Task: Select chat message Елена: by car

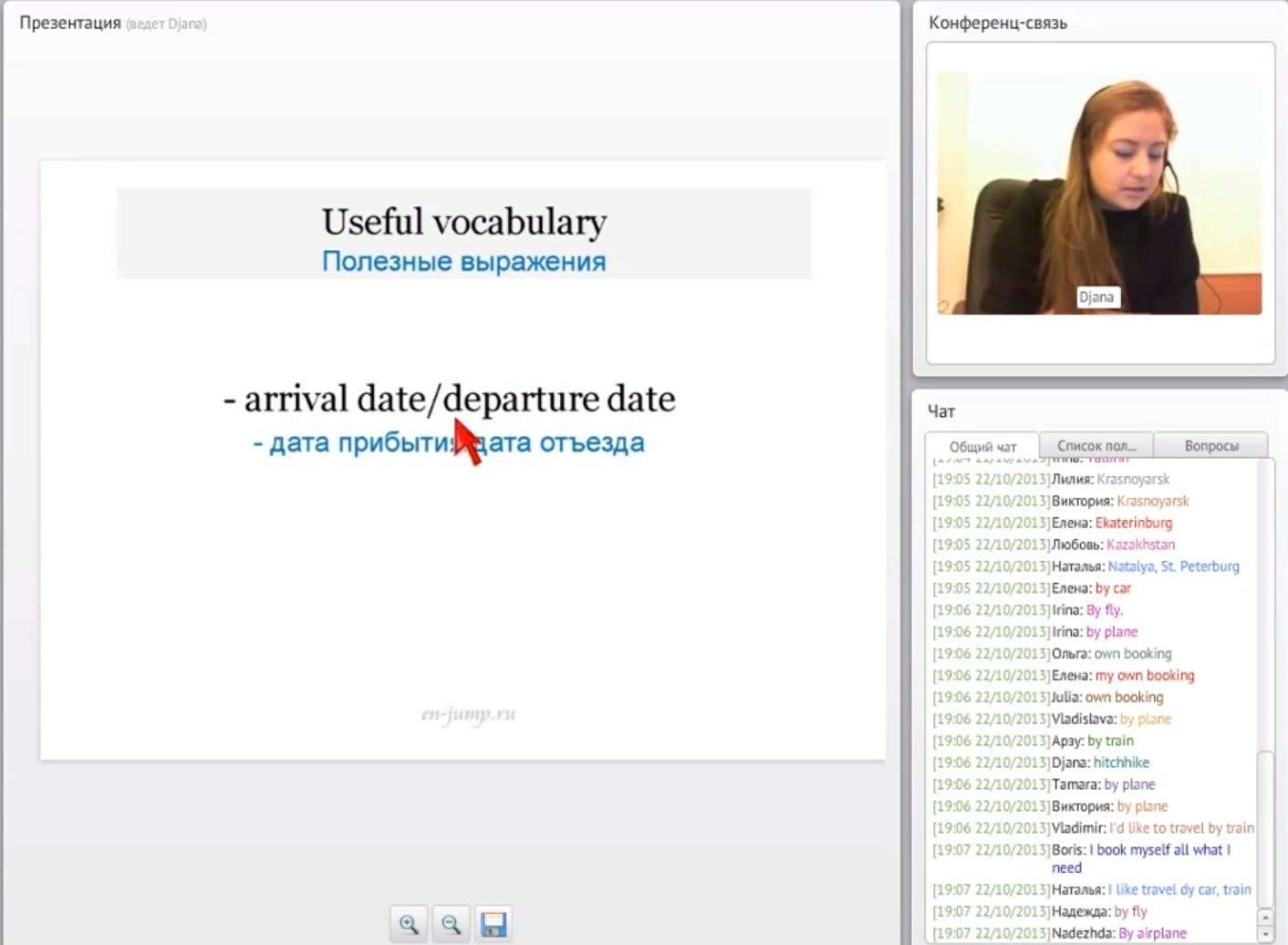Action: pos(1032,588)
